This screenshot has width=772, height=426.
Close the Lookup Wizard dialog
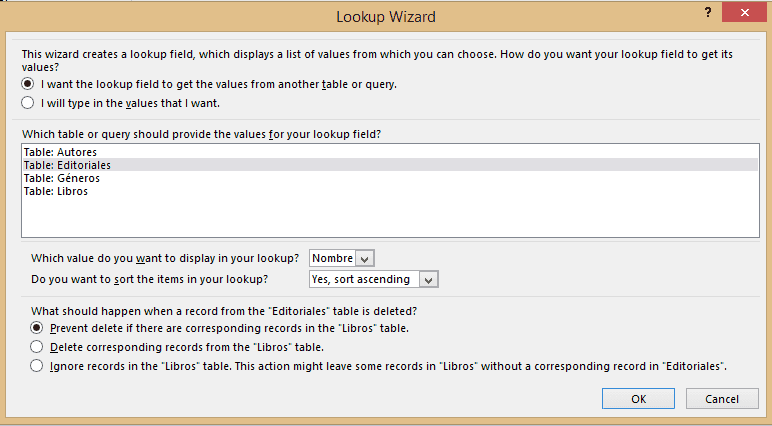[744, 12]
